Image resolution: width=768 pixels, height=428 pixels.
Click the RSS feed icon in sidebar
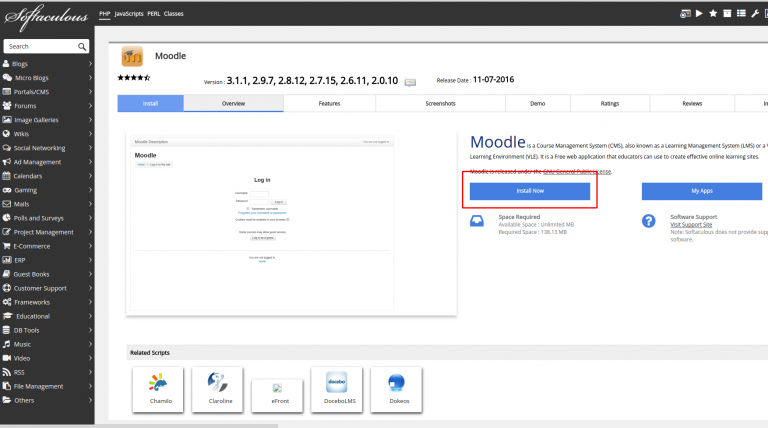(6, 372)
